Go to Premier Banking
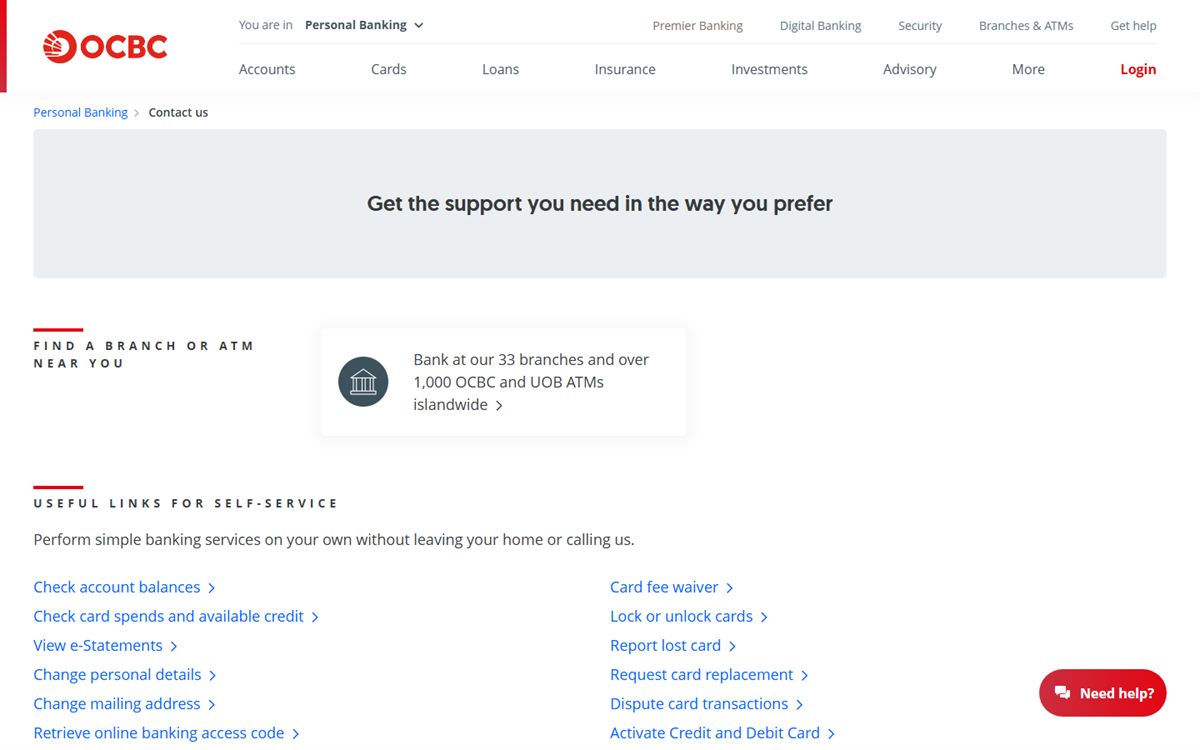Screen dimensions: 1200x750 (698, 26)
